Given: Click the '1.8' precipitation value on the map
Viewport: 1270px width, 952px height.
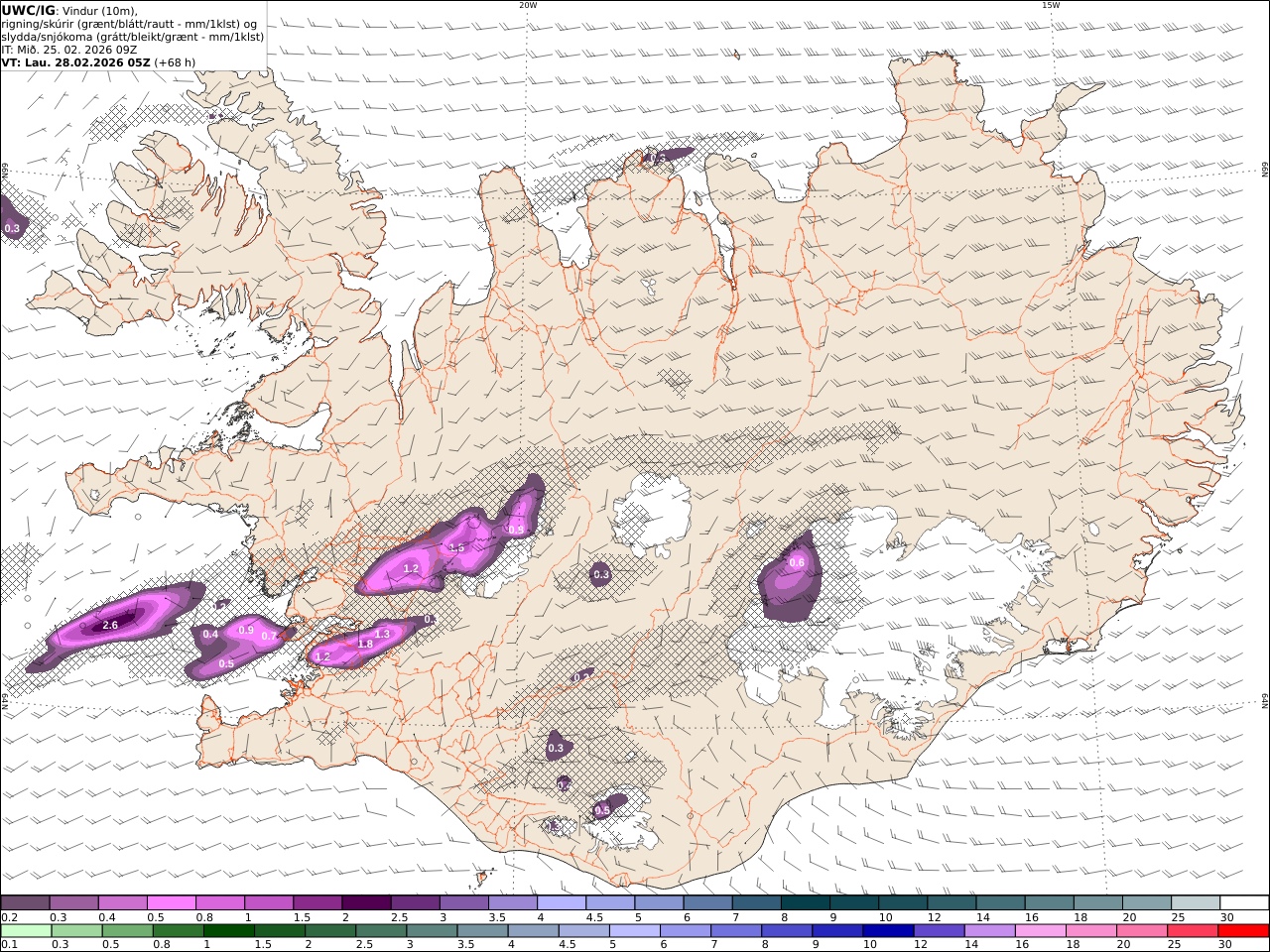Looking at the screenshot, I should click(365, 645).
